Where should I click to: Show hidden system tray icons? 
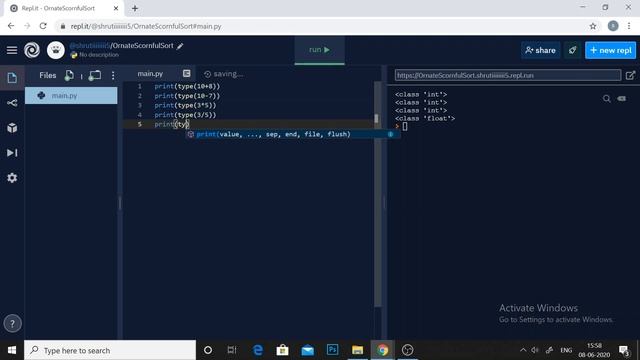pyautogui.click(x=523, y=350)
